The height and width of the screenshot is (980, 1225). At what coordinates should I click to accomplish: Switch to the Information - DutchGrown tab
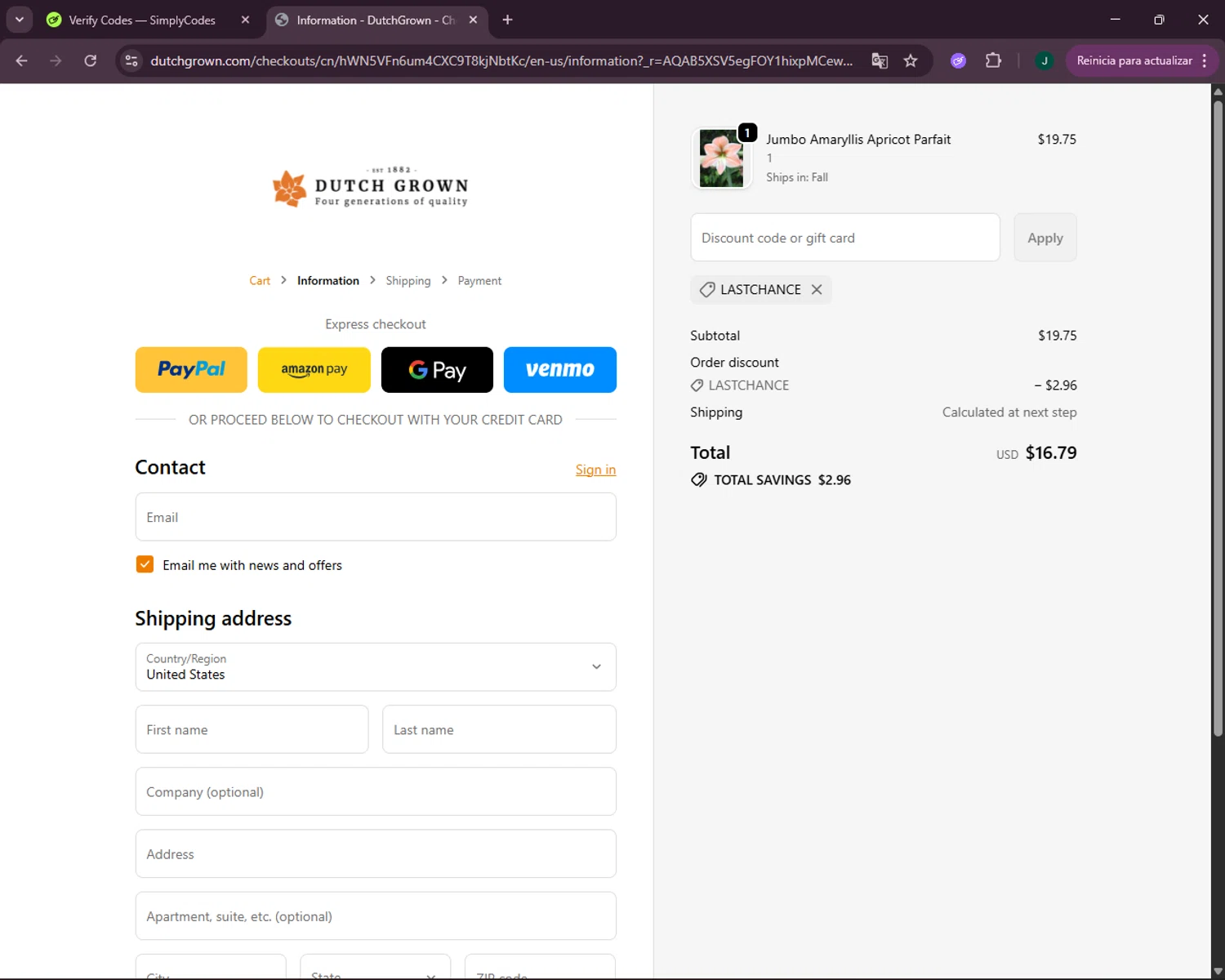coord(376,20)
